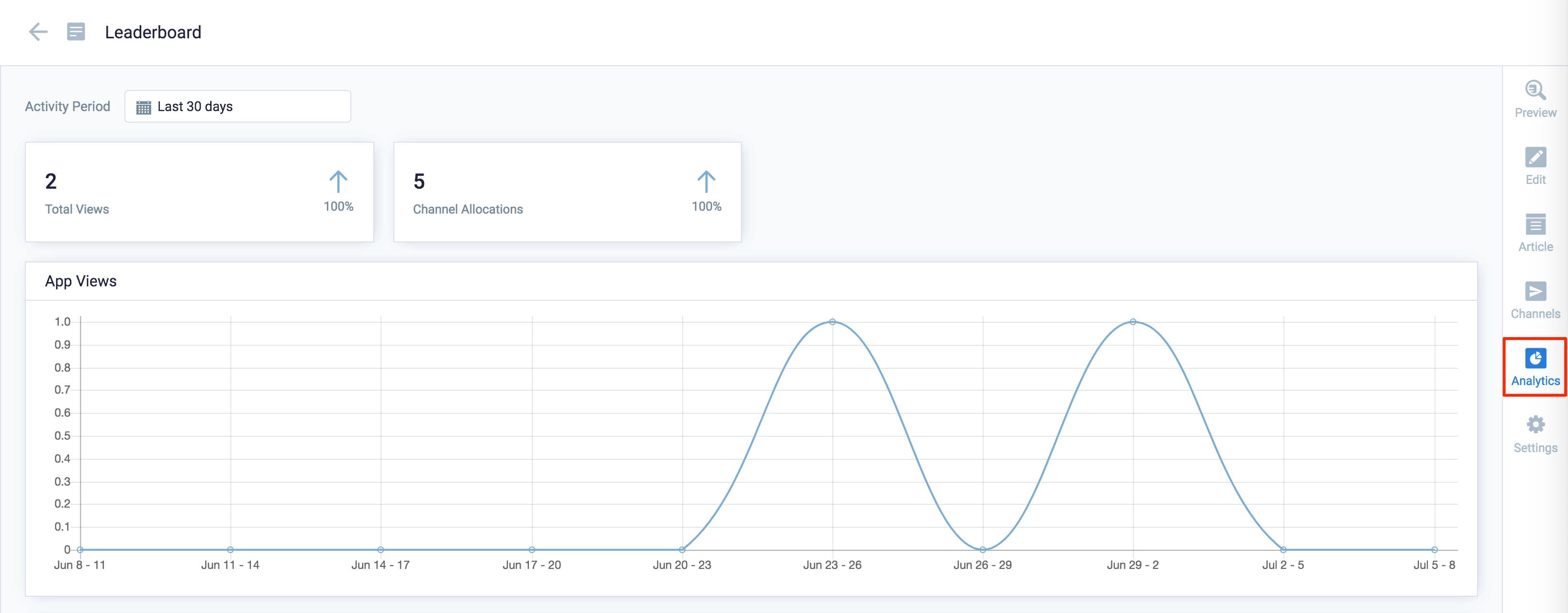Open the Edit sidebar item
The height and width of the screenshot is (613, 1568).
pyautogui.click(x=1535, y=166)
